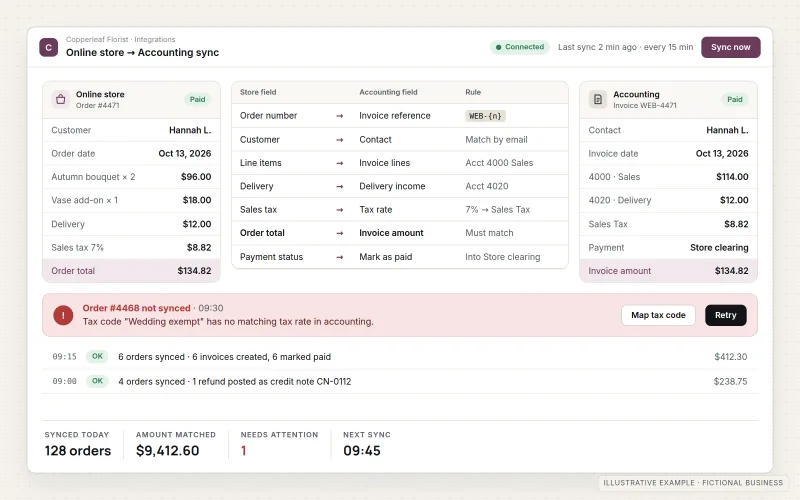Click the $18.00 vase amount

tap(197, 201)
